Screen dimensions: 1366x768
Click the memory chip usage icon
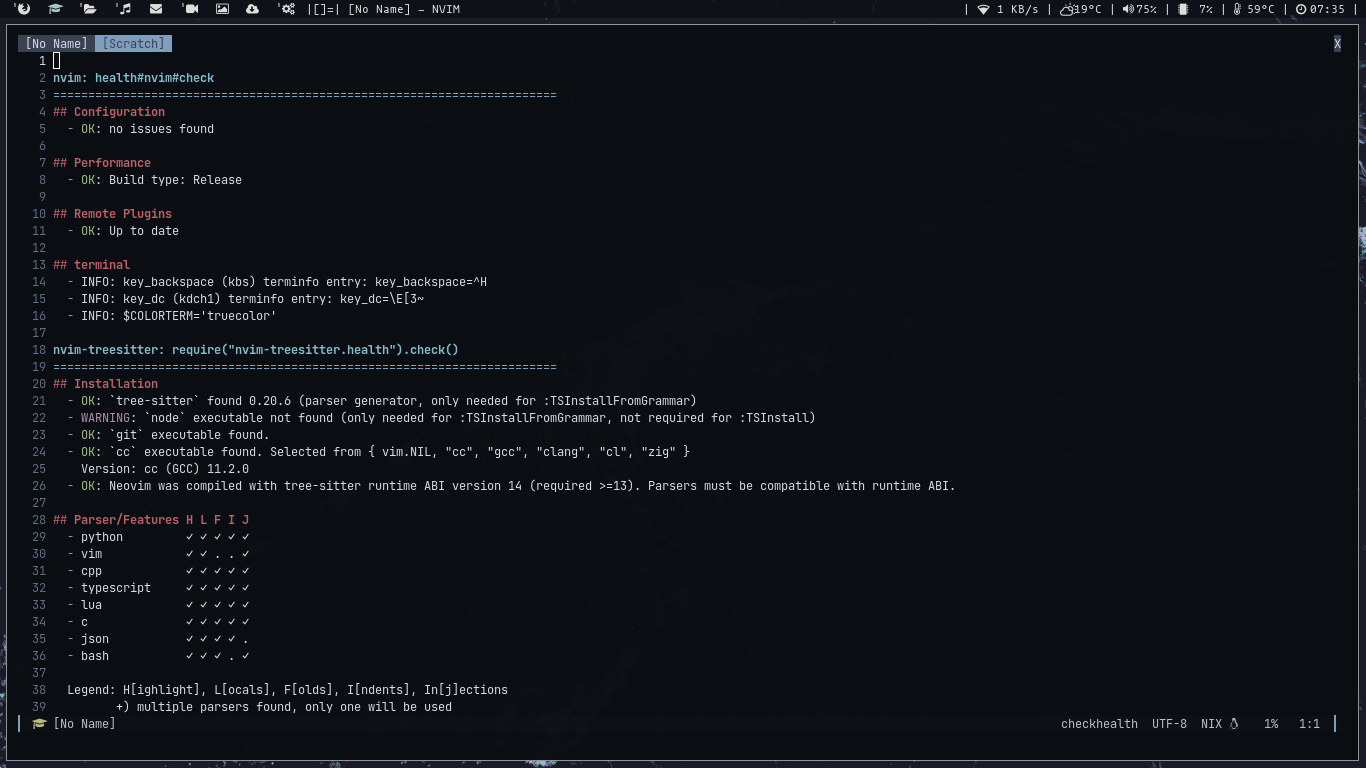[x=1183, y=9]
